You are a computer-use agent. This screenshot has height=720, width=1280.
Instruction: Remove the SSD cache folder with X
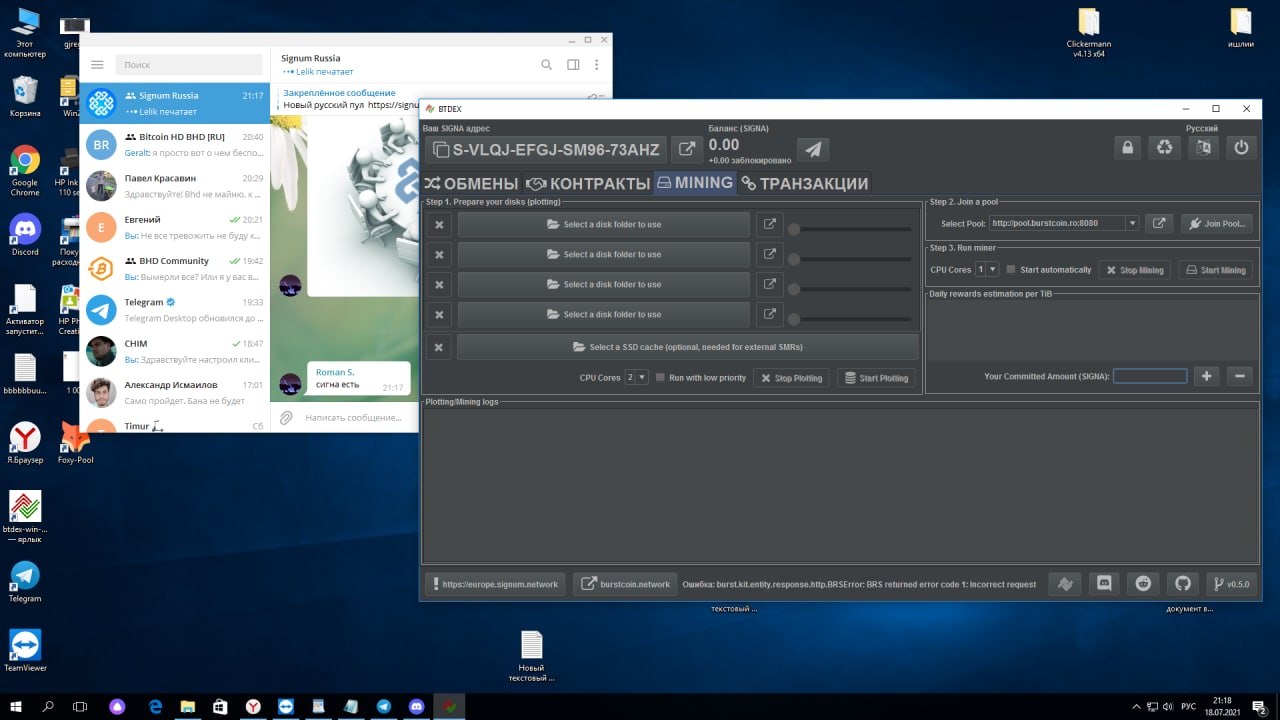pos(439,347)
